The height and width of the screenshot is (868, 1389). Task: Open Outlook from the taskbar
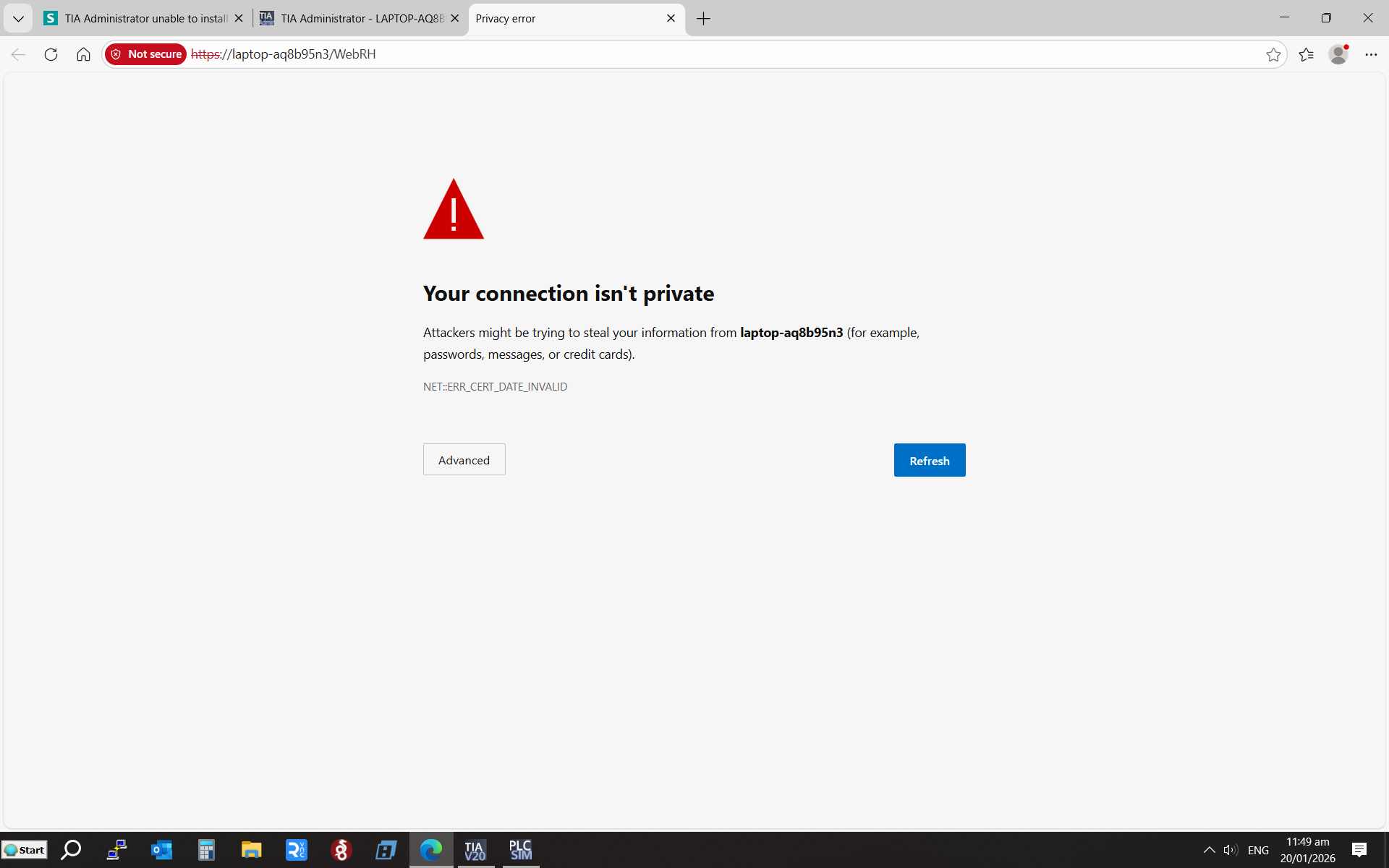click(161, 850)
